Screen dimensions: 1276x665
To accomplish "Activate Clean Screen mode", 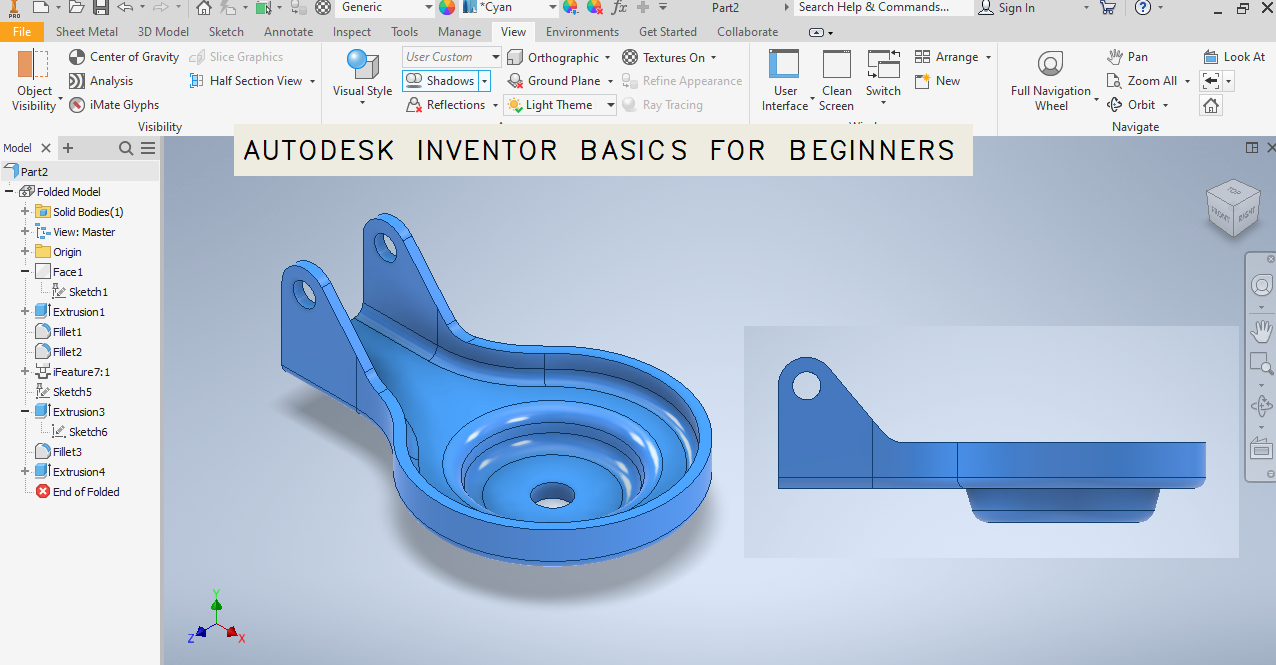I will pos(836,80).
